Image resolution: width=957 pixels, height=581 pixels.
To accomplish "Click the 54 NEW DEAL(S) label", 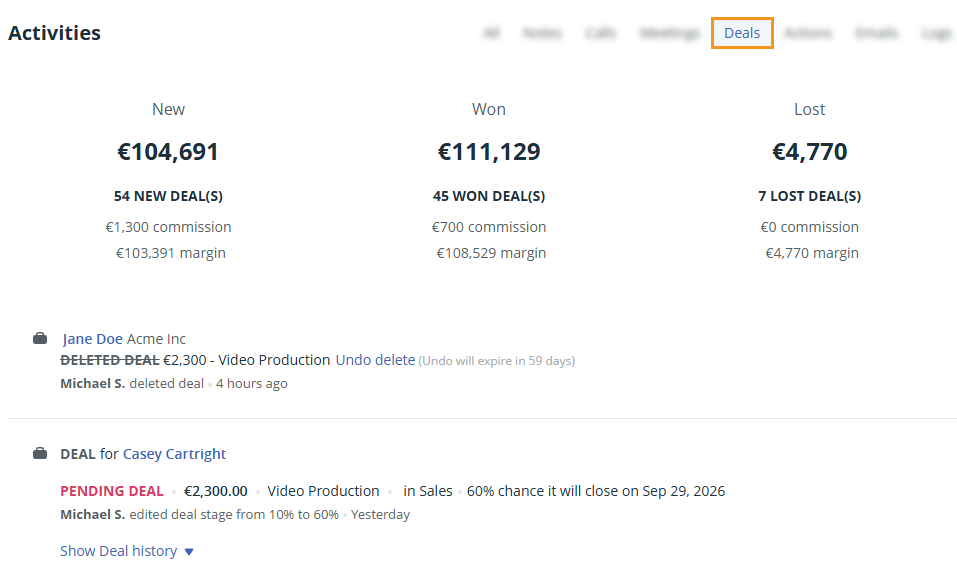I will pos(168,197).
